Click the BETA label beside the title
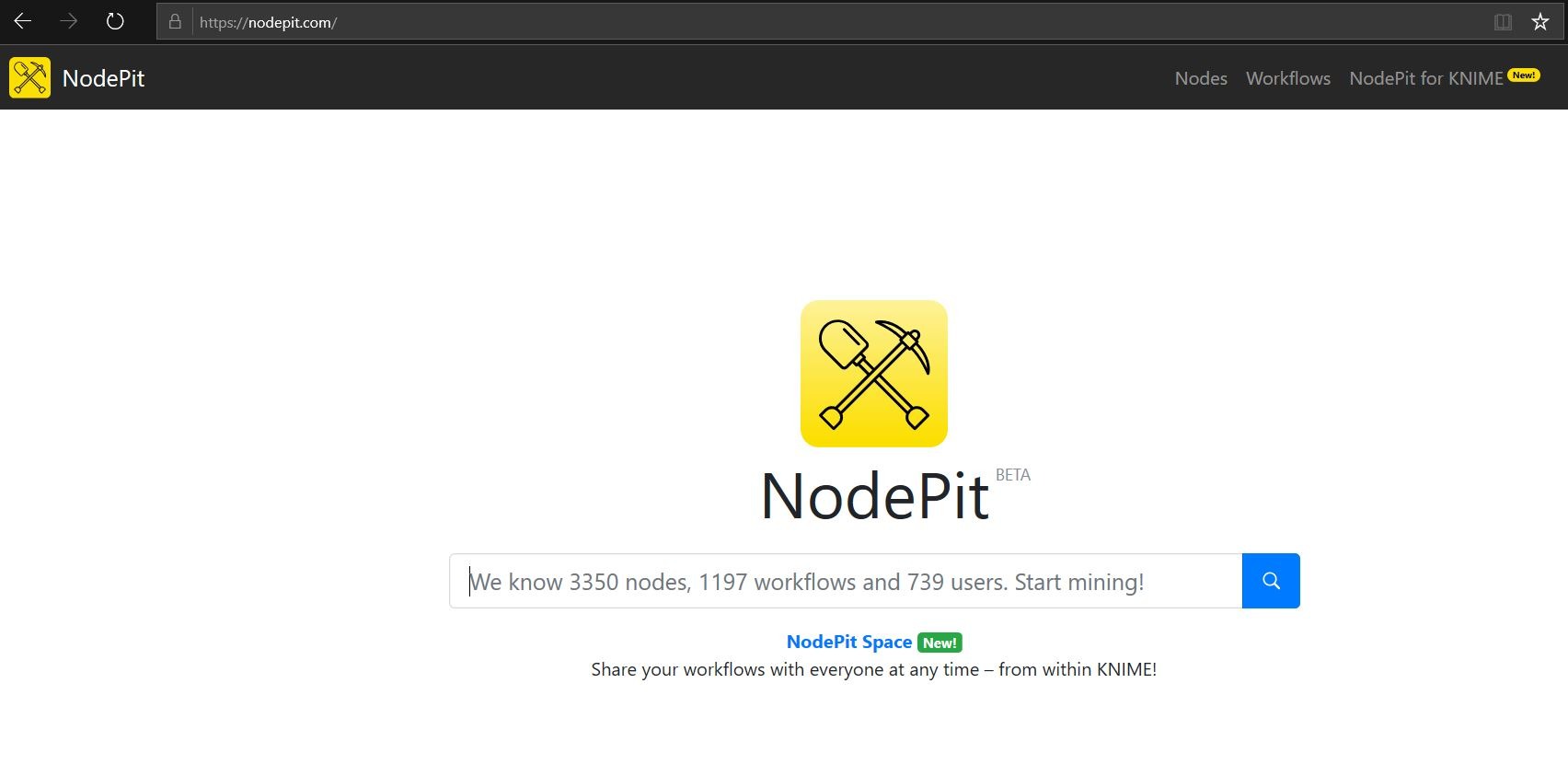Screen dimensions: 1568x776 pyautogui.click(x=1012, y=475)
